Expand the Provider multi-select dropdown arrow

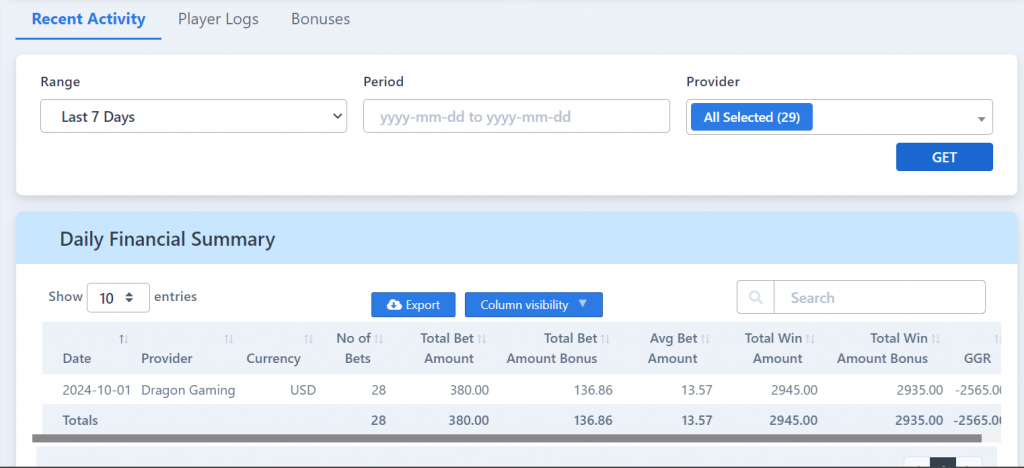tap(981, 119)
